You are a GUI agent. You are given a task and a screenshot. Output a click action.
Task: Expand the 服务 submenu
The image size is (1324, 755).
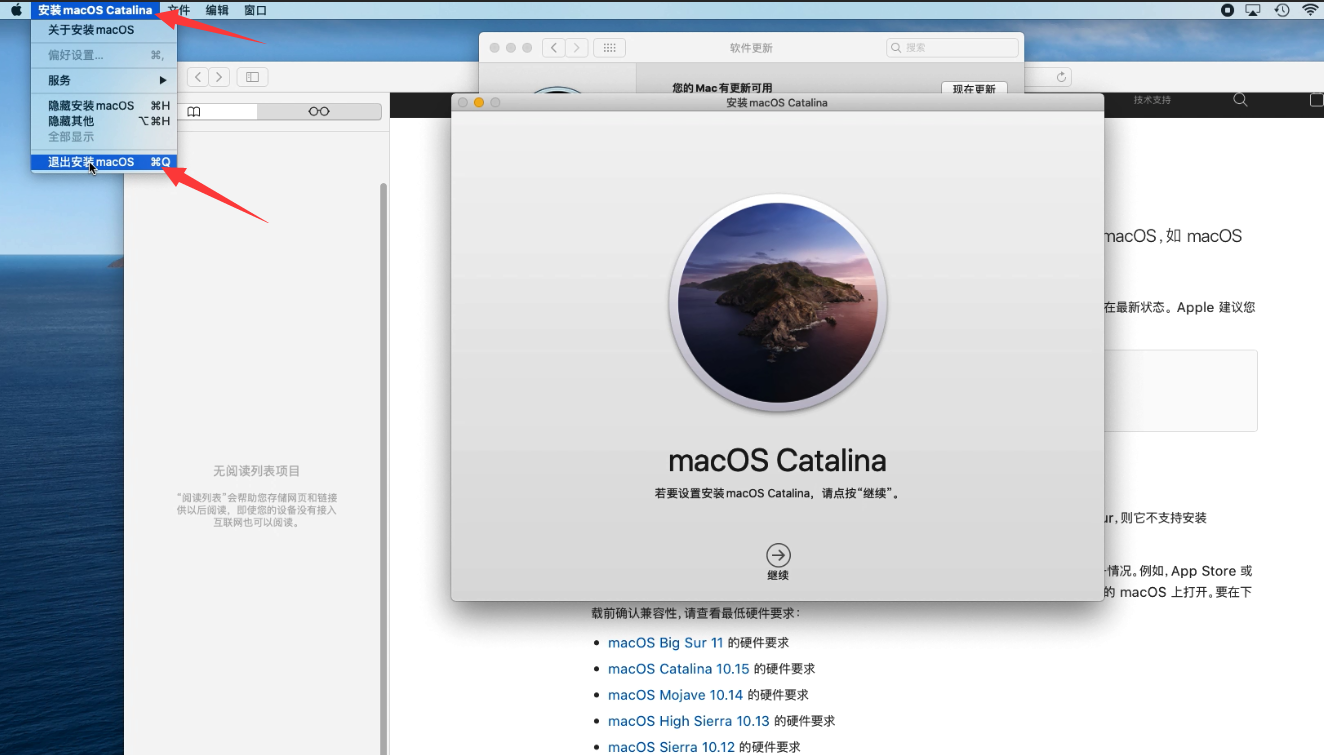104,80
